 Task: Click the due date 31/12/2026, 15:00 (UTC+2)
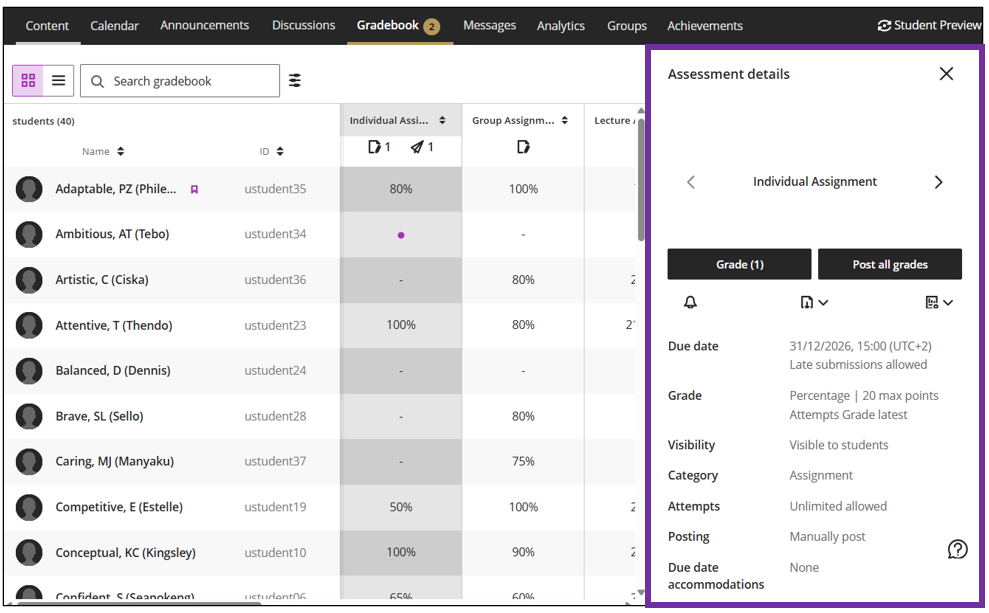click(860, 346)
